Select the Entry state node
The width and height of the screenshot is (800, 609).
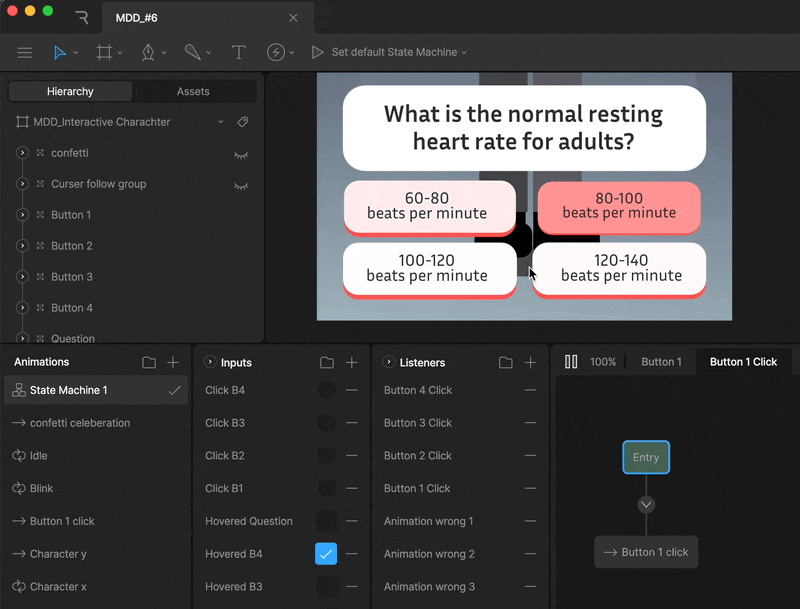coord(646,457)
